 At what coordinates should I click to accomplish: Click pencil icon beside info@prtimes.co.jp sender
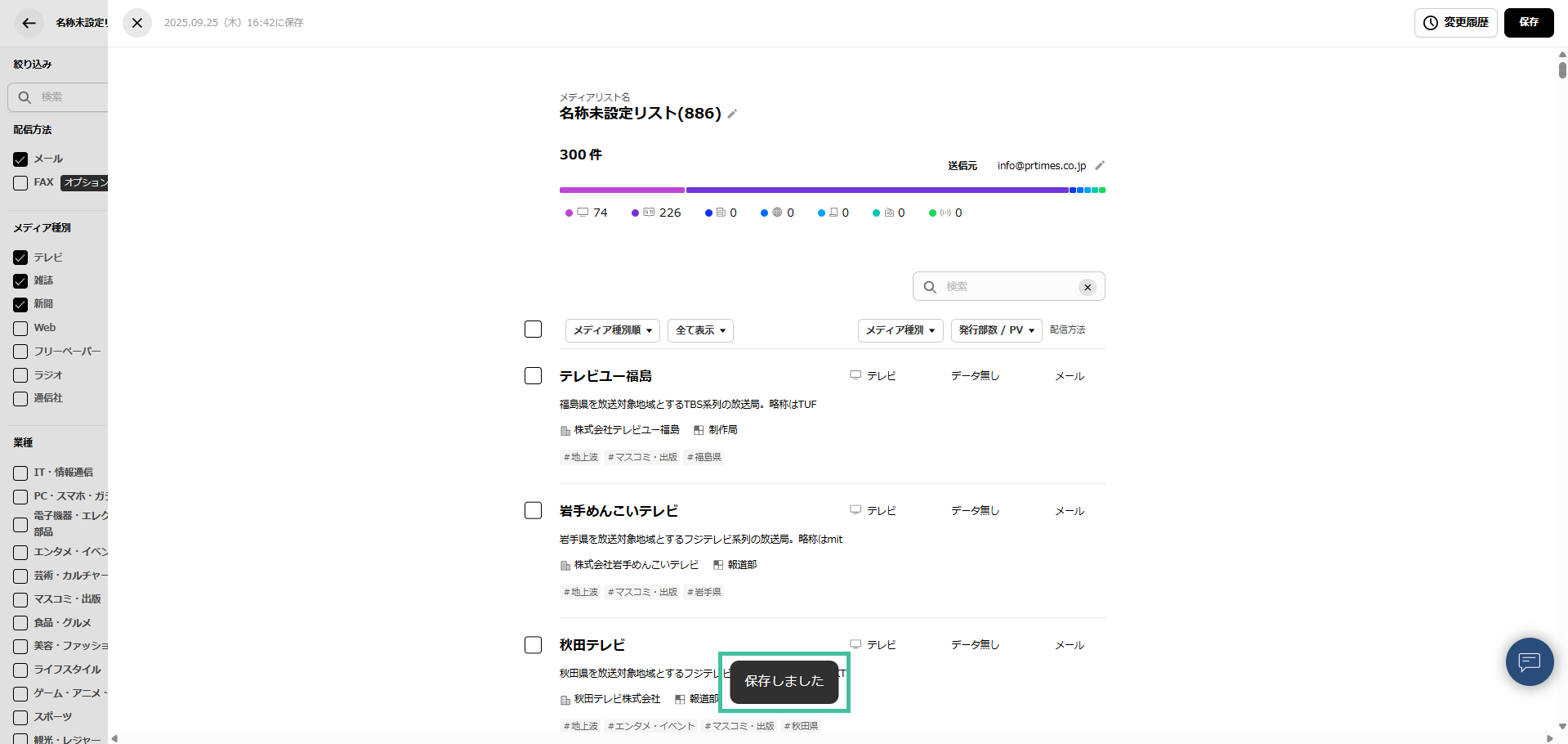(x=1099, y=165)
